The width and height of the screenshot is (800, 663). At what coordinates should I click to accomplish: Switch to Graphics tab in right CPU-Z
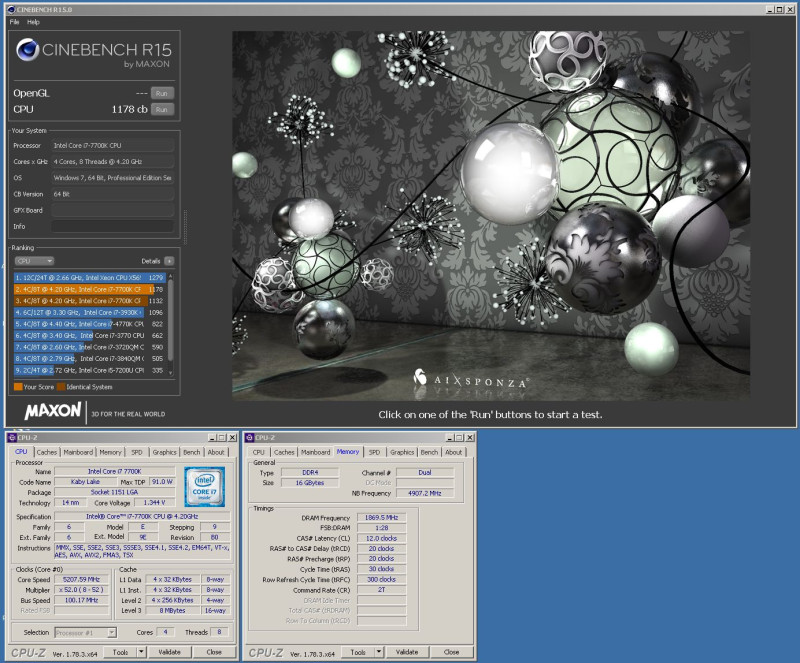402,452
